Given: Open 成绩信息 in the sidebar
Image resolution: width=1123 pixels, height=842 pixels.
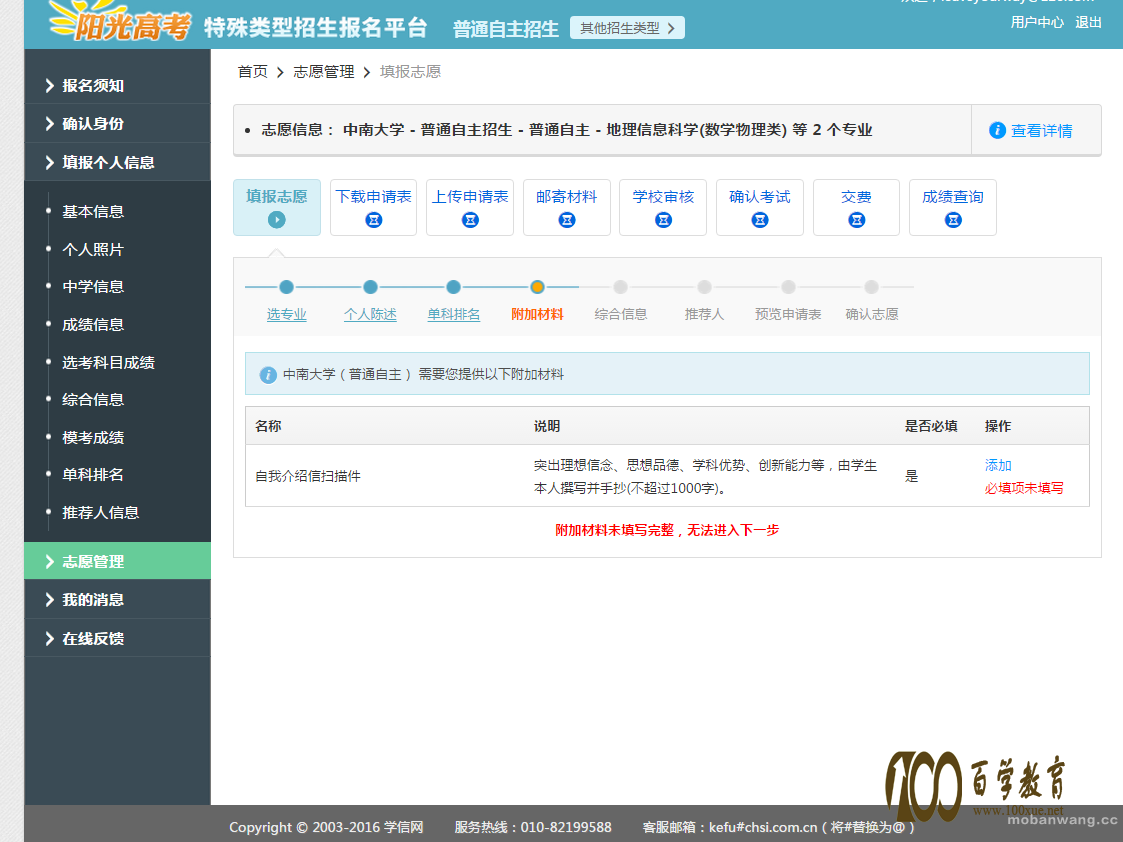Looking at the screenshot, I should (93, 324).
